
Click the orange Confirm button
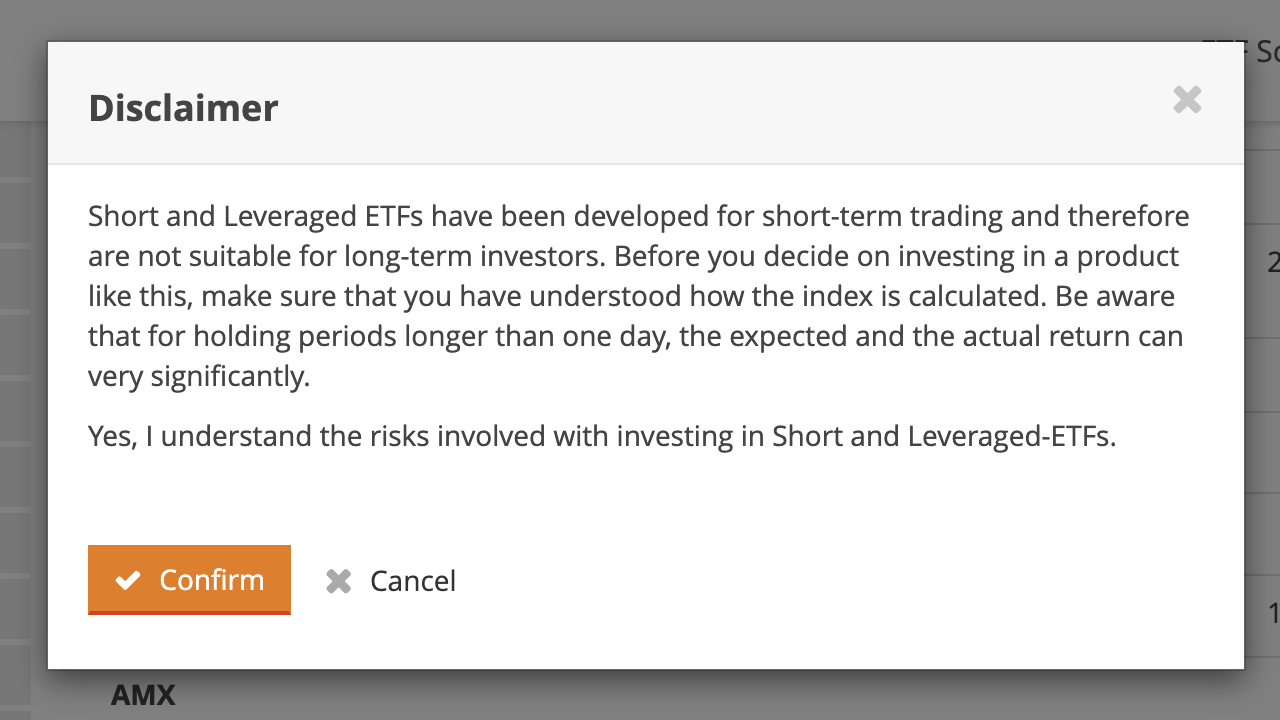click(189, 580)
